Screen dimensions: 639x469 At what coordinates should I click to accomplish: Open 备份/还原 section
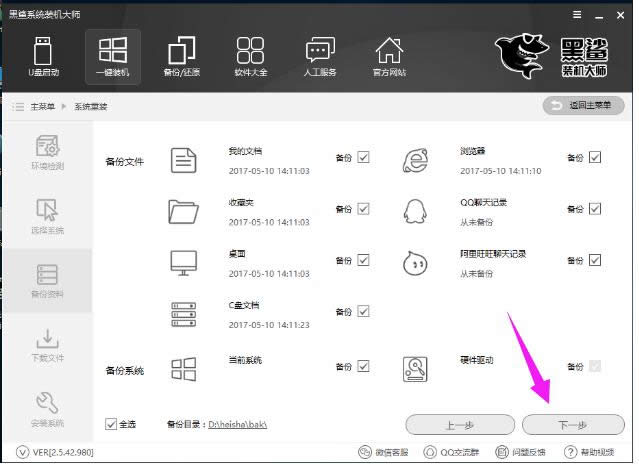pyautogui.click(x=182, y=57)
